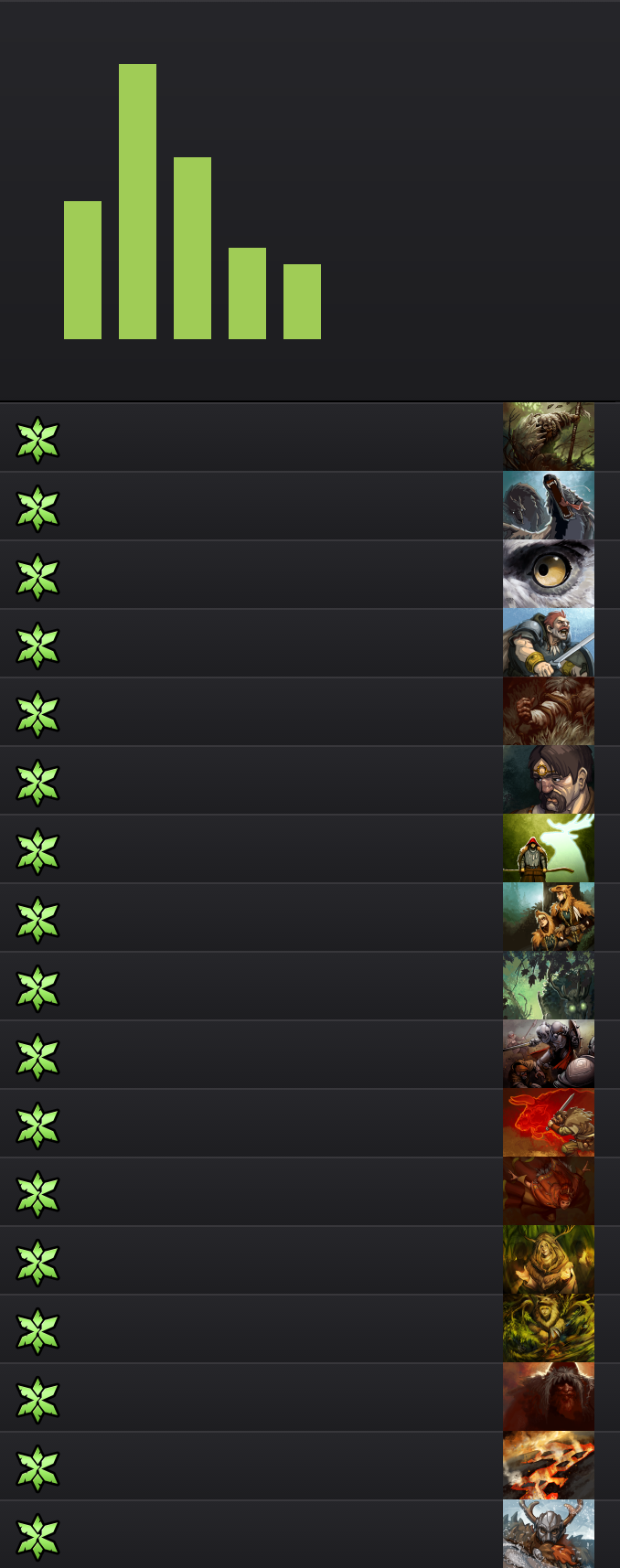The width and height of the screenshot is (620, 1568).
Task: Click the red horned brute card artwork
Action: tap(549, 1191)
